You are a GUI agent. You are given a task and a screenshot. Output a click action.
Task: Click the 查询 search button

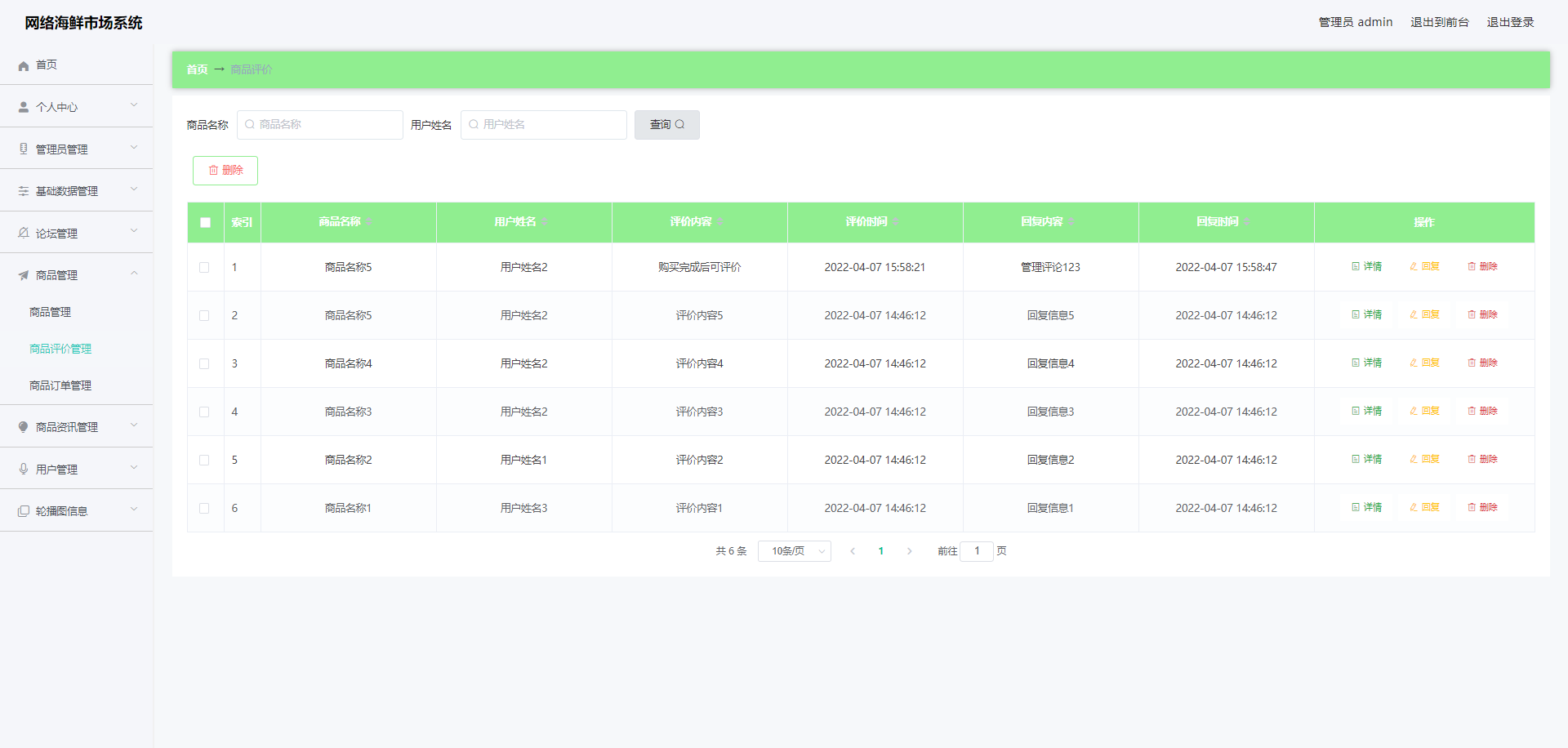click(x=667, y=125)
